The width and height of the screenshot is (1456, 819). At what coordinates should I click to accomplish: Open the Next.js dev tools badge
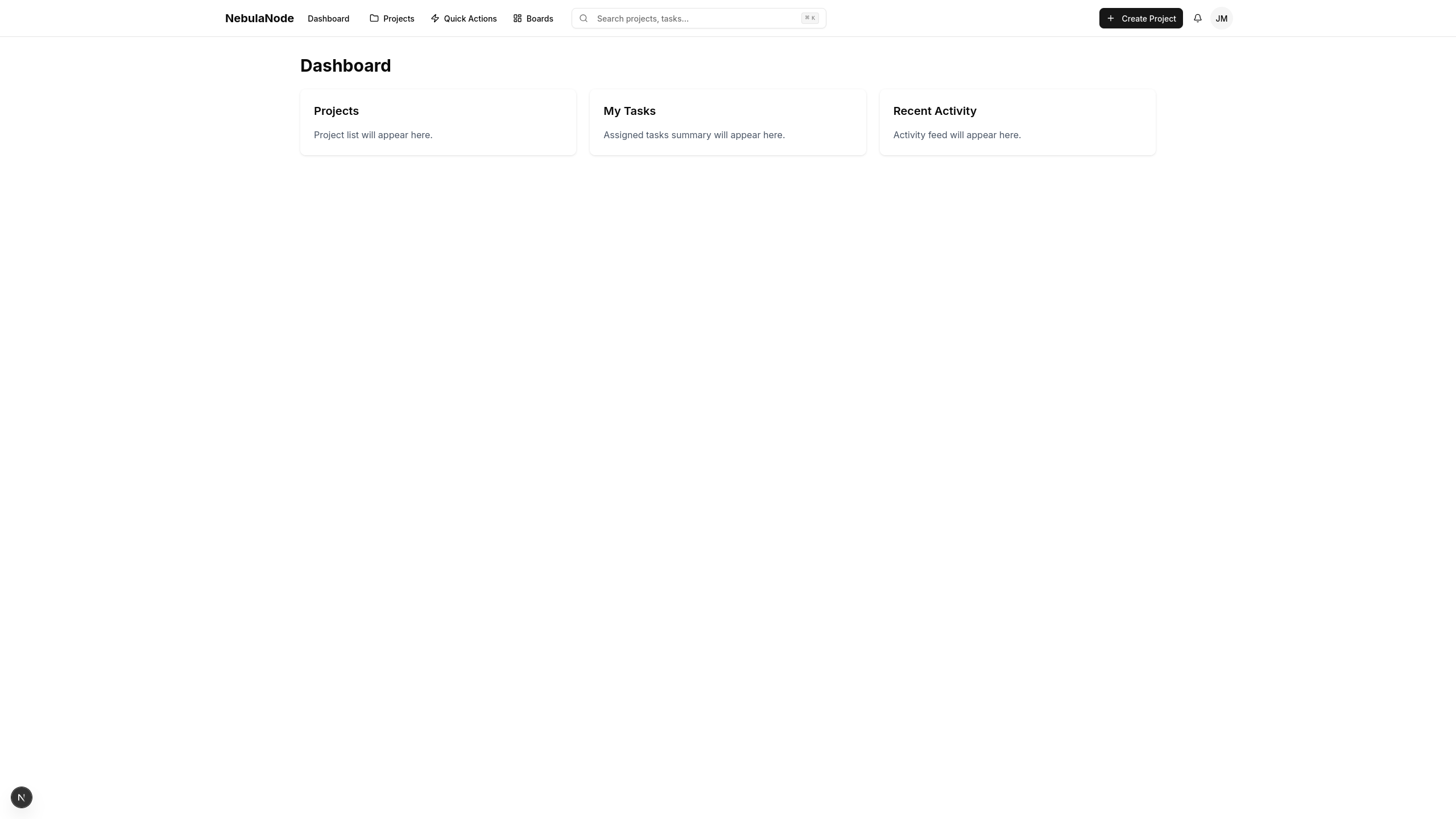coord(22,797)
